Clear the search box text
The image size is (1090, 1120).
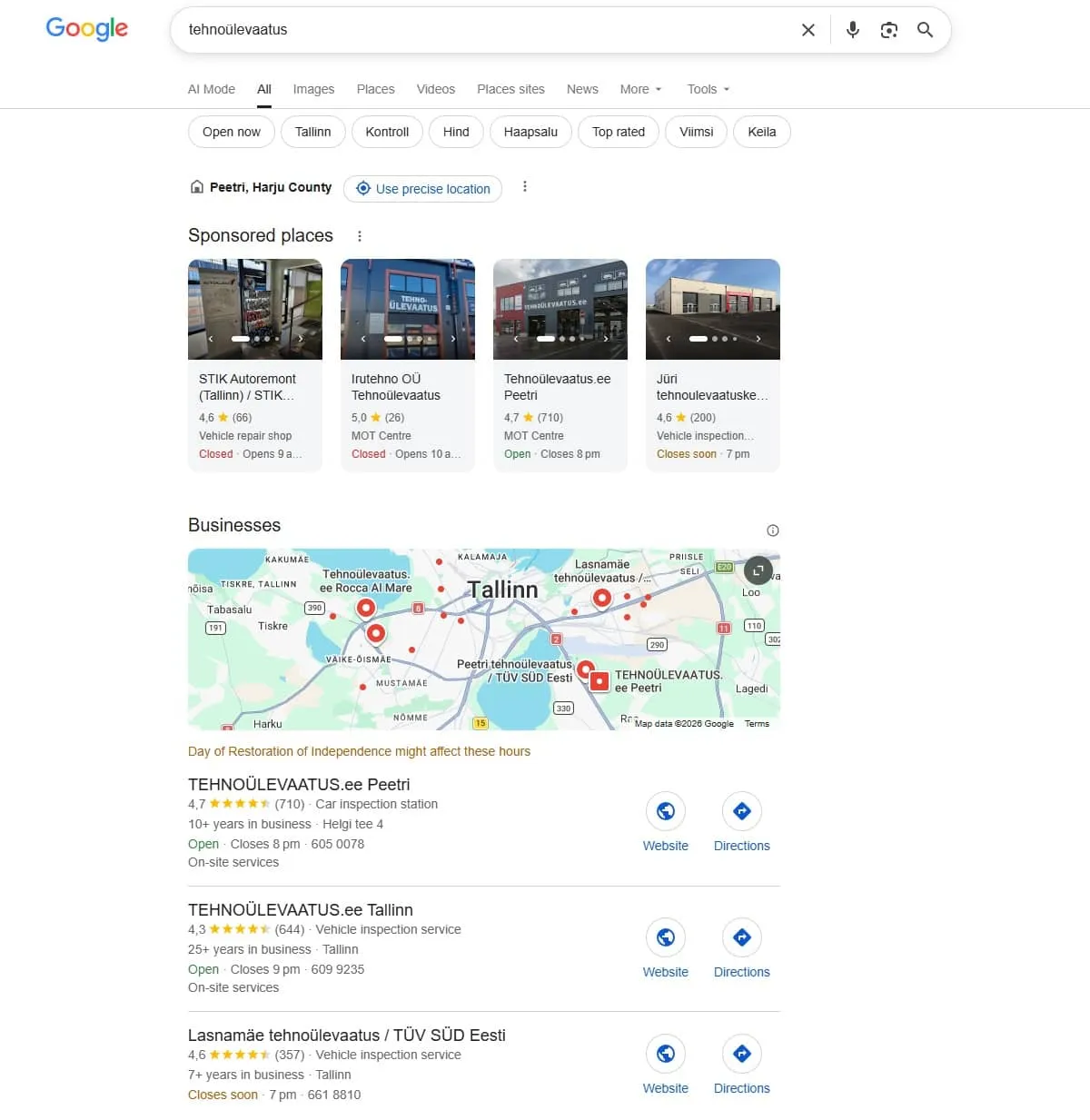(808, 30)
